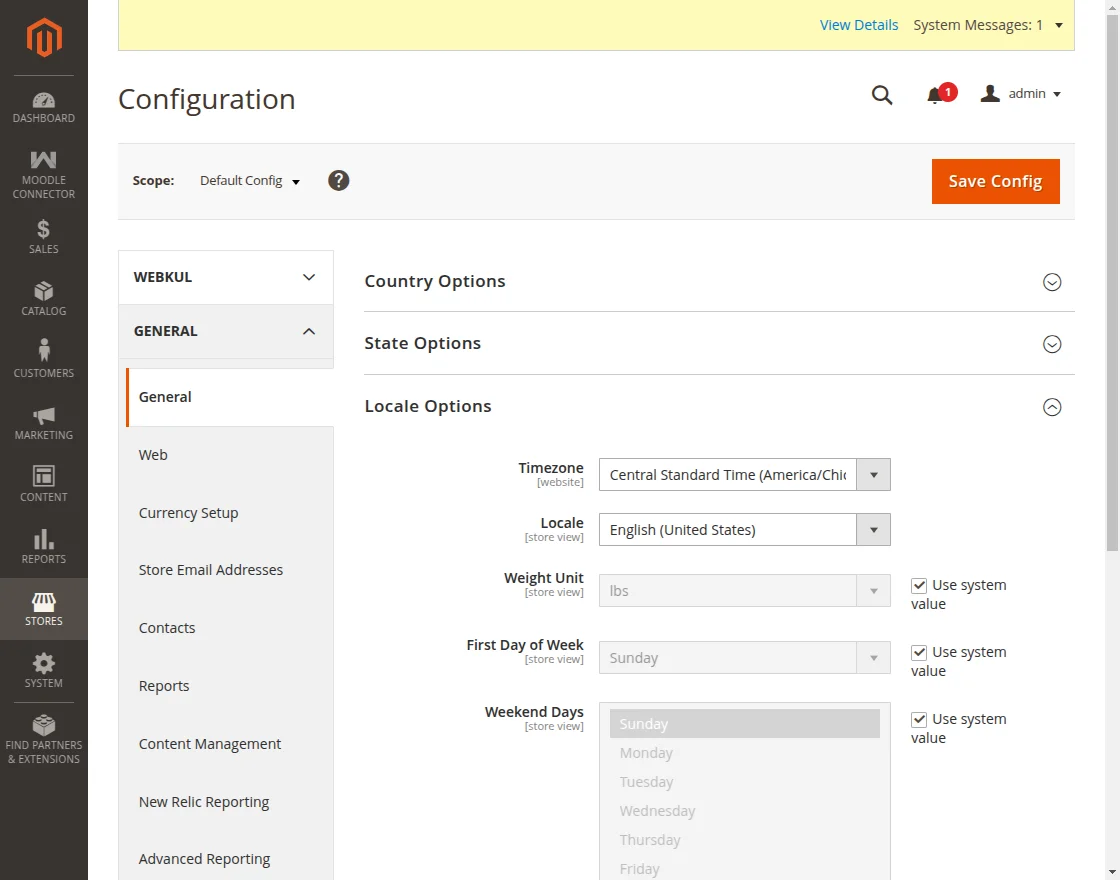Click the magnifying glass search icon
This screenshot has height=880, width=1120.
pyautogui.click(x=881, y=95)
